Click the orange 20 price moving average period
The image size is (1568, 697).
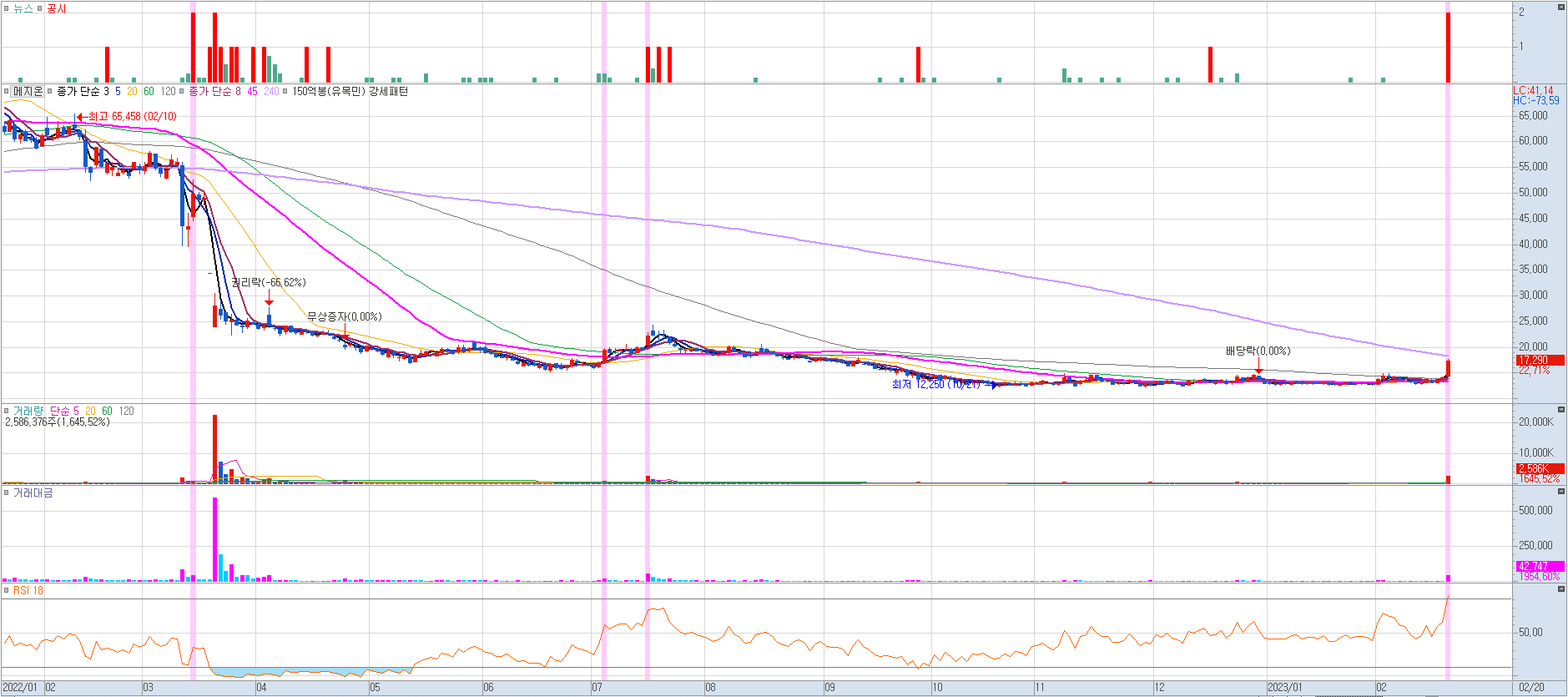point(132,91)
